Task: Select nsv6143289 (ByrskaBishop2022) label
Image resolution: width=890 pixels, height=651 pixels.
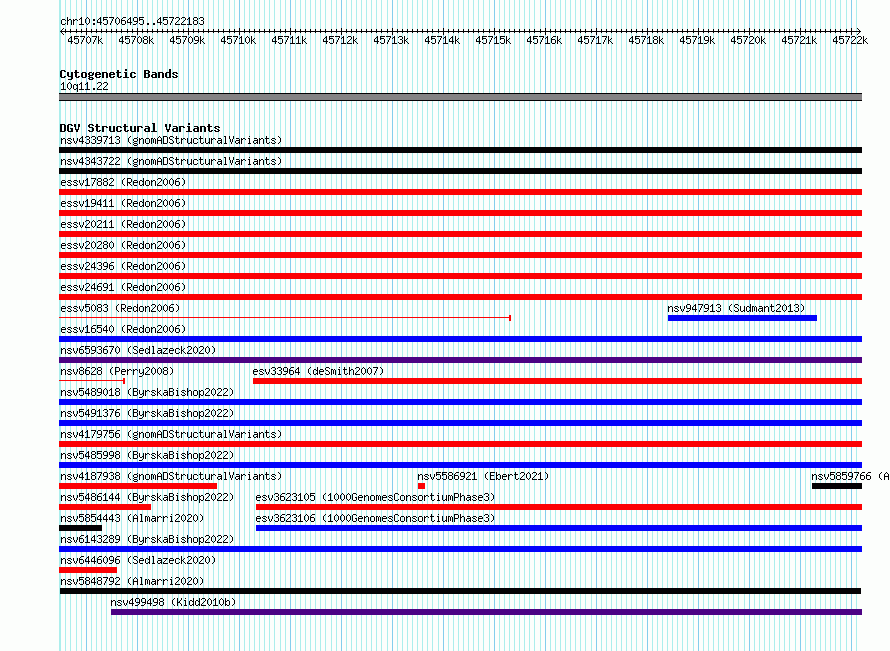Action: (x=147, y=539)
